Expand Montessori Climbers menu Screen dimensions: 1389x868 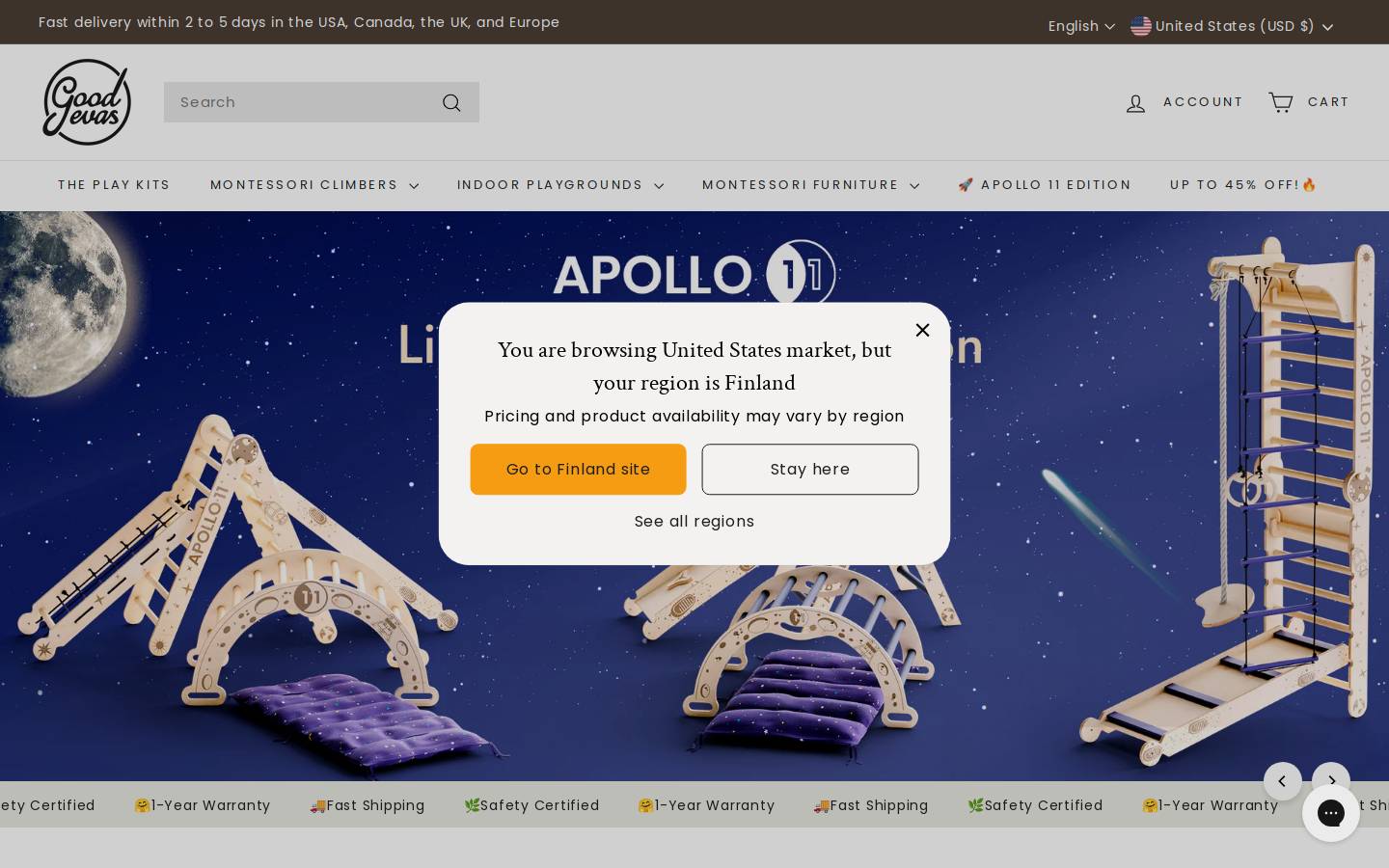click(314, 185)
